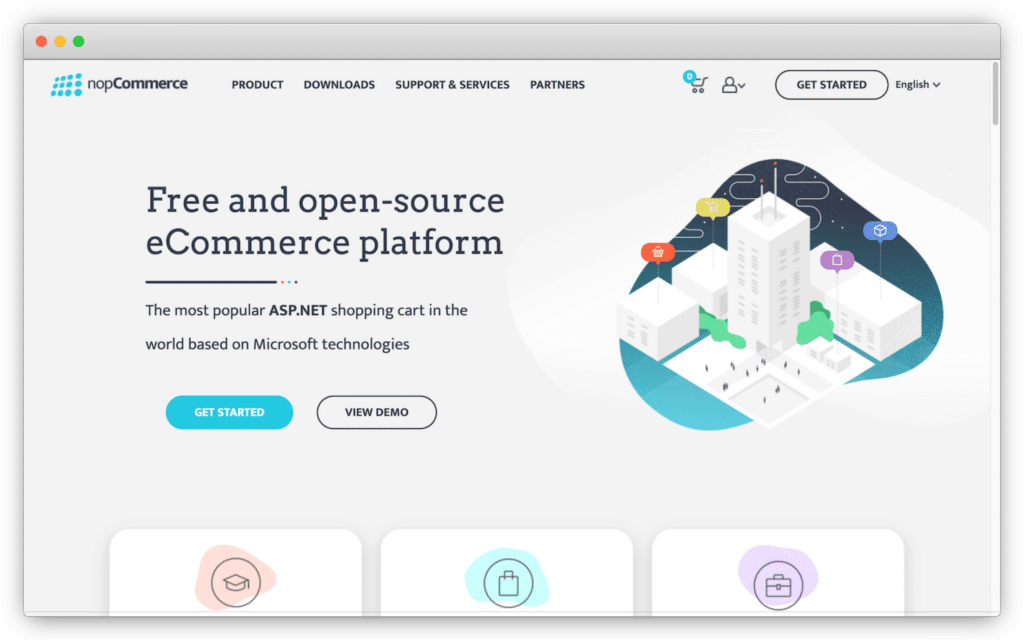Click the shopping cart icon
The width and height of the screenshot is (1024, 640).
pos(698,86)
